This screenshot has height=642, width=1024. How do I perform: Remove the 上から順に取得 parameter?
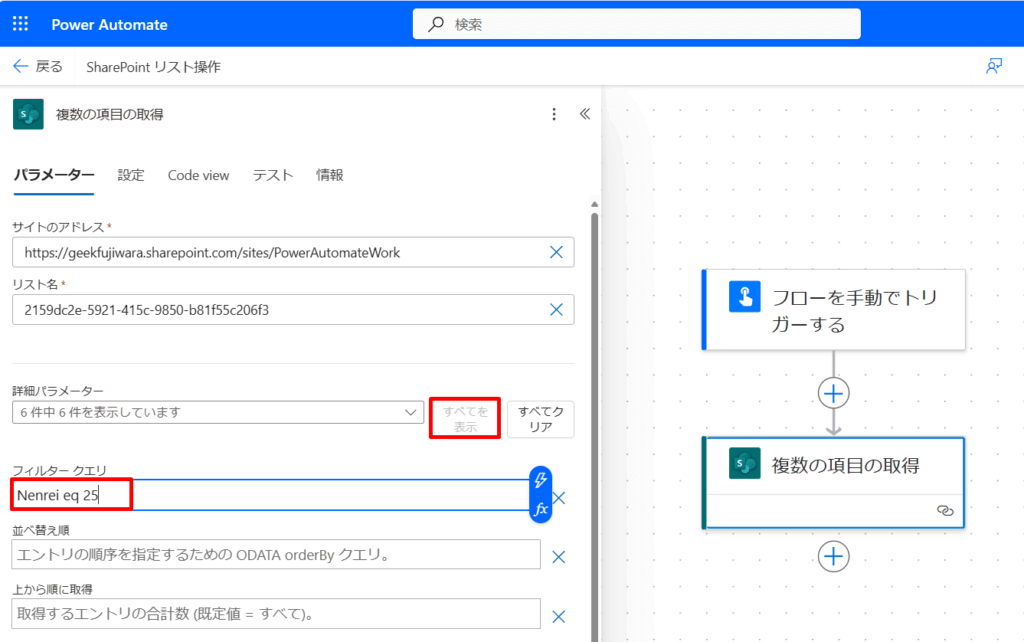559,617
